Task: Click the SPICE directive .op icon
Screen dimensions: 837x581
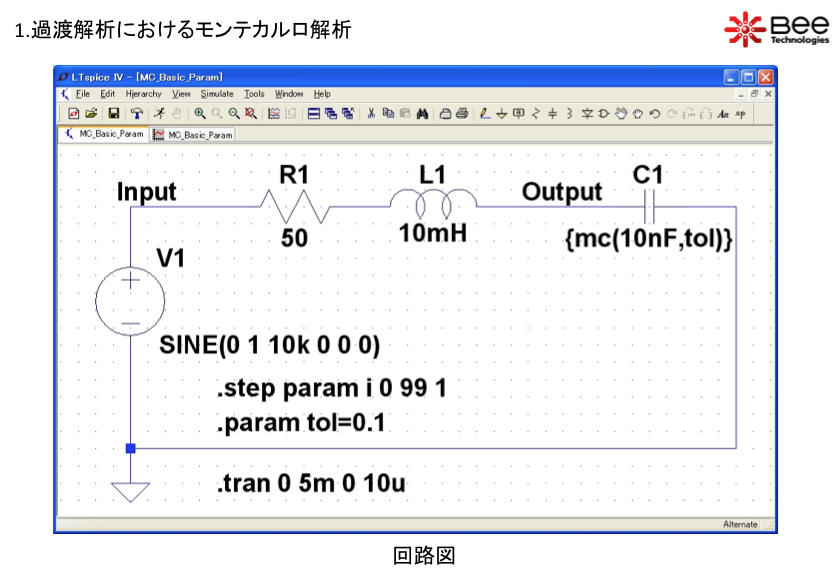Action: coord(741,114)
